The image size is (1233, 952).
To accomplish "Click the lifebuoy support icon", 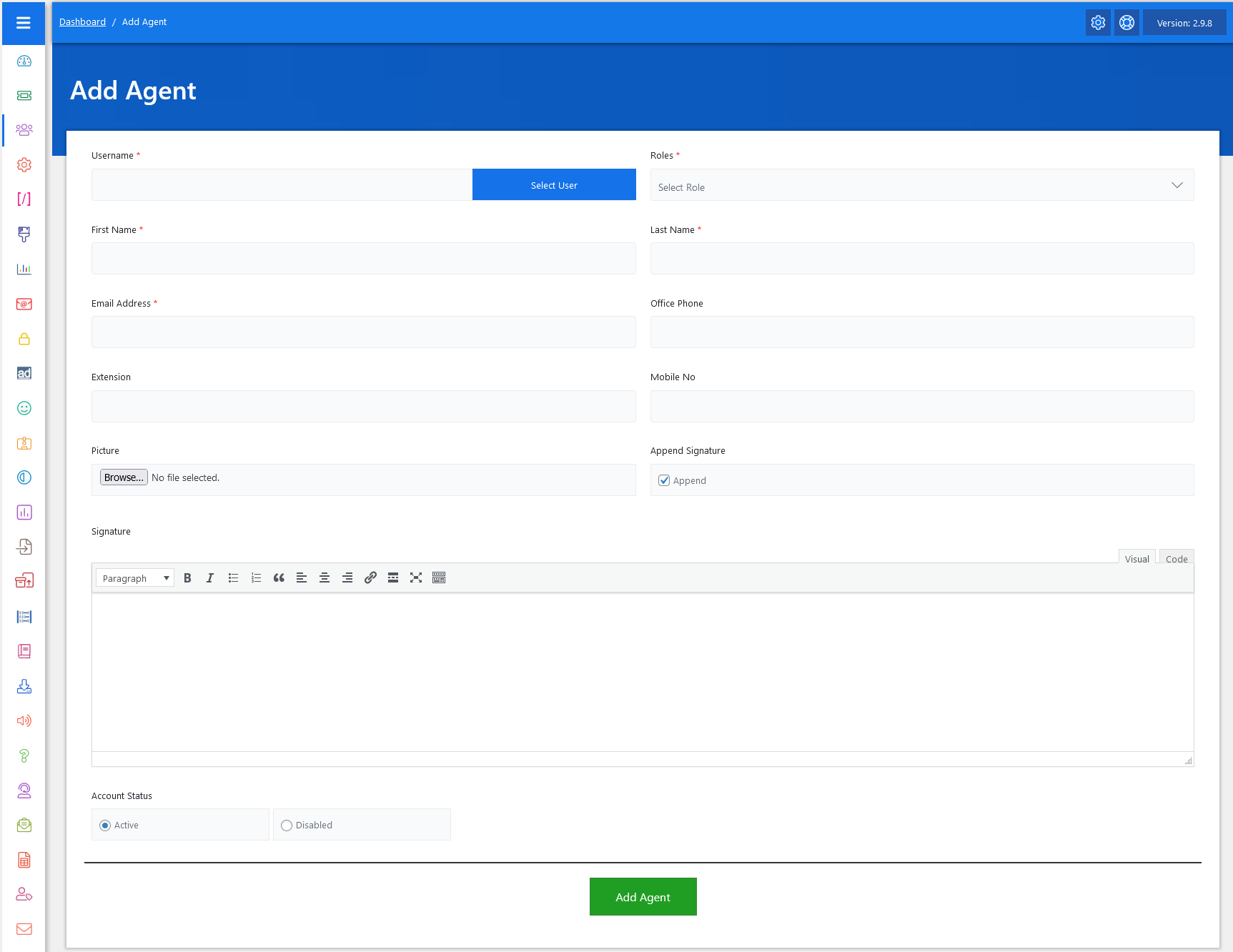I will pos(1126,23).
